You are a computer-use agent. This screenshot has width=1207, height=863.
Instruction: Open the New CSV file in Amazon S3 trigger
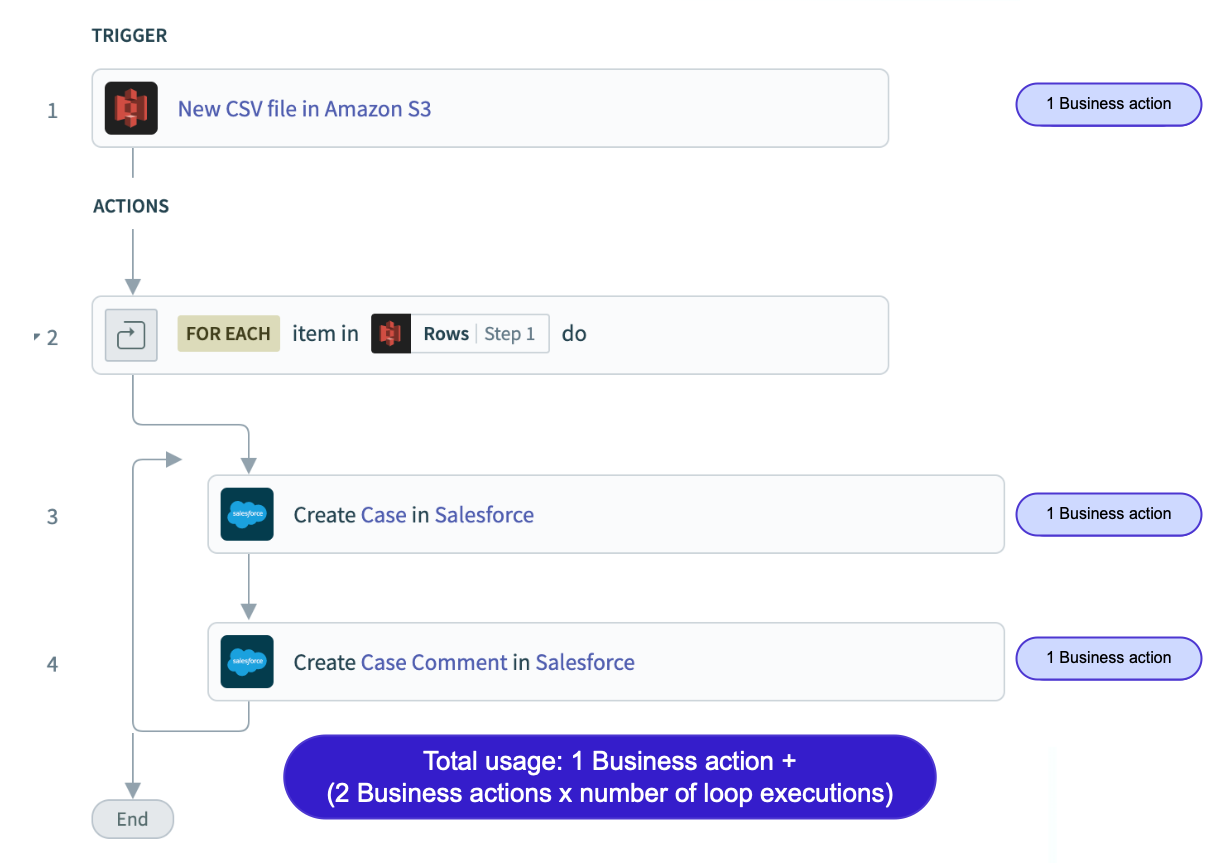pyautogui.click(x=304, y=108)
